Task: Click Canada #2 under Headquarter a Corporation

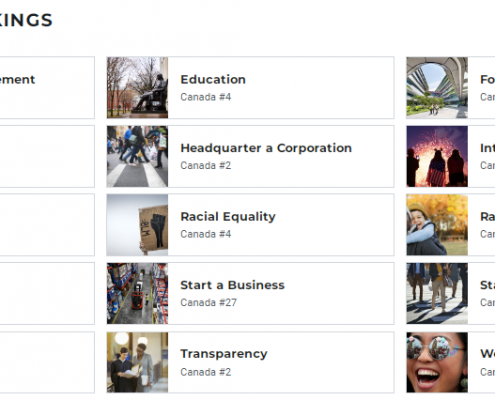Action: [206, 166]
